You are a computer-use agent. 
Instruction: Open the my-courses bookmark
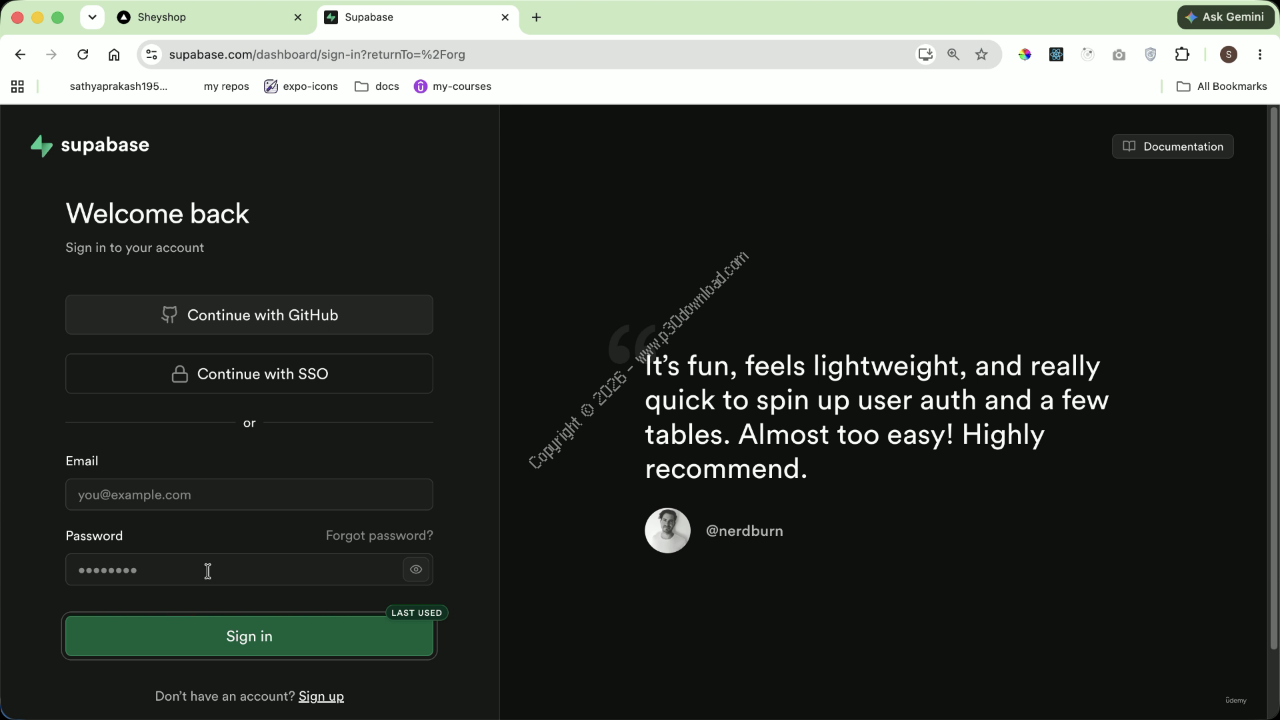coord(452,86)
